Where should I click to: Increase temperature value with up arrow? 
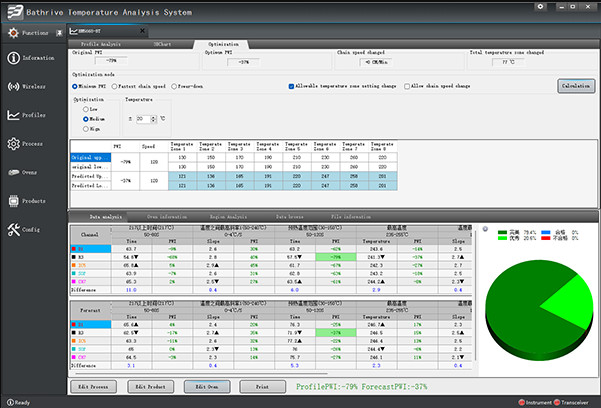[x=154, y=117]
